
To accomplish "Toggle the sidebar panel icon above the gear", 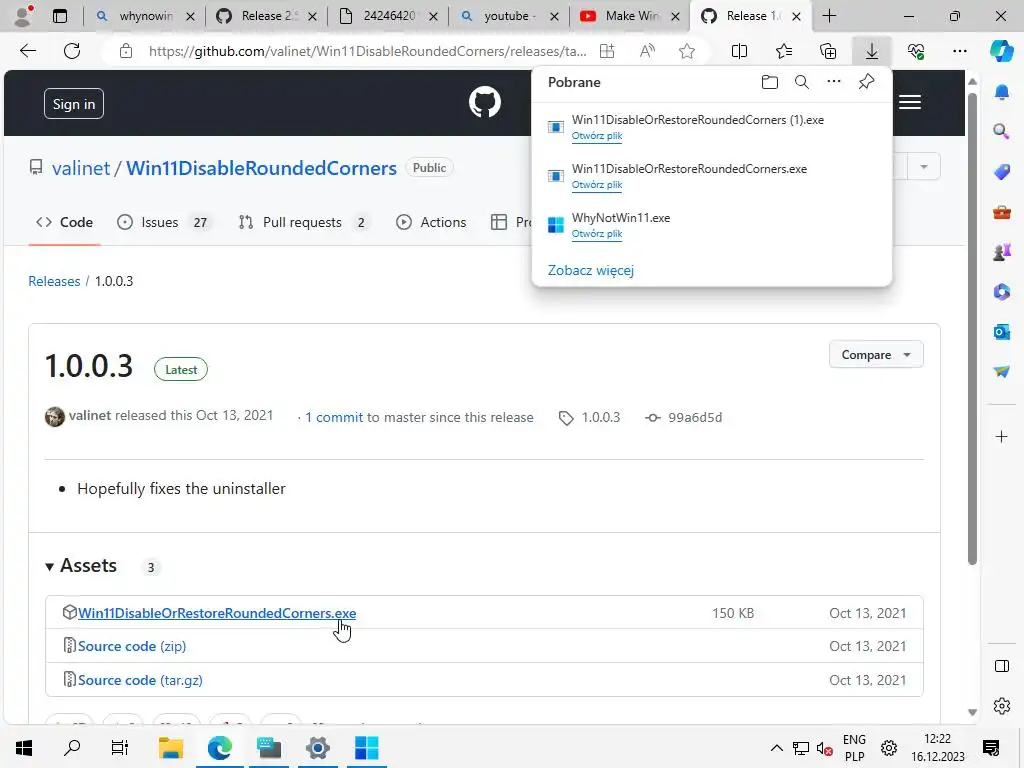I will point(1001,666).
